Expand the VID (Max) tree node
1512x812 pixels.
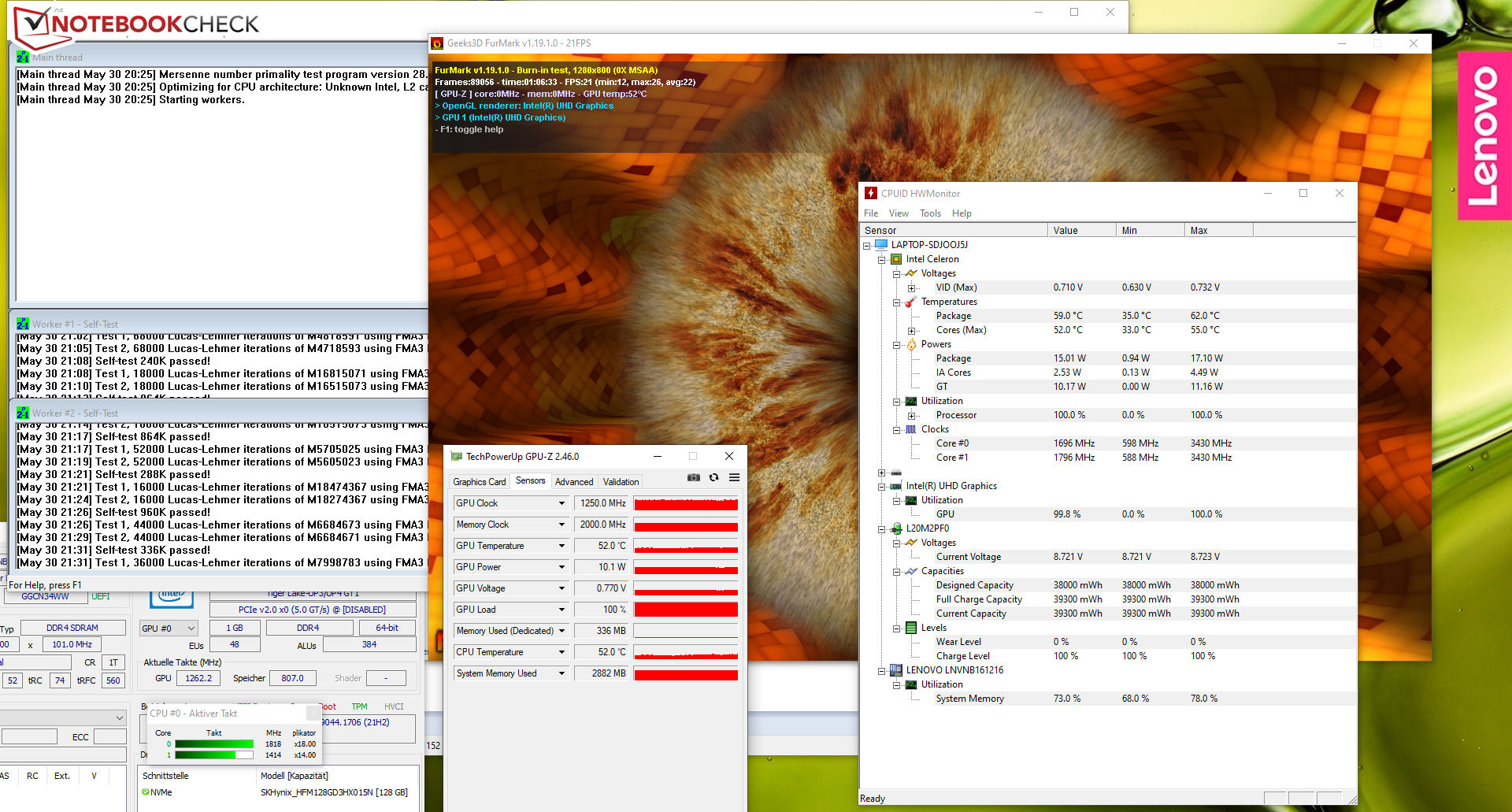click(x=911, y=288)
